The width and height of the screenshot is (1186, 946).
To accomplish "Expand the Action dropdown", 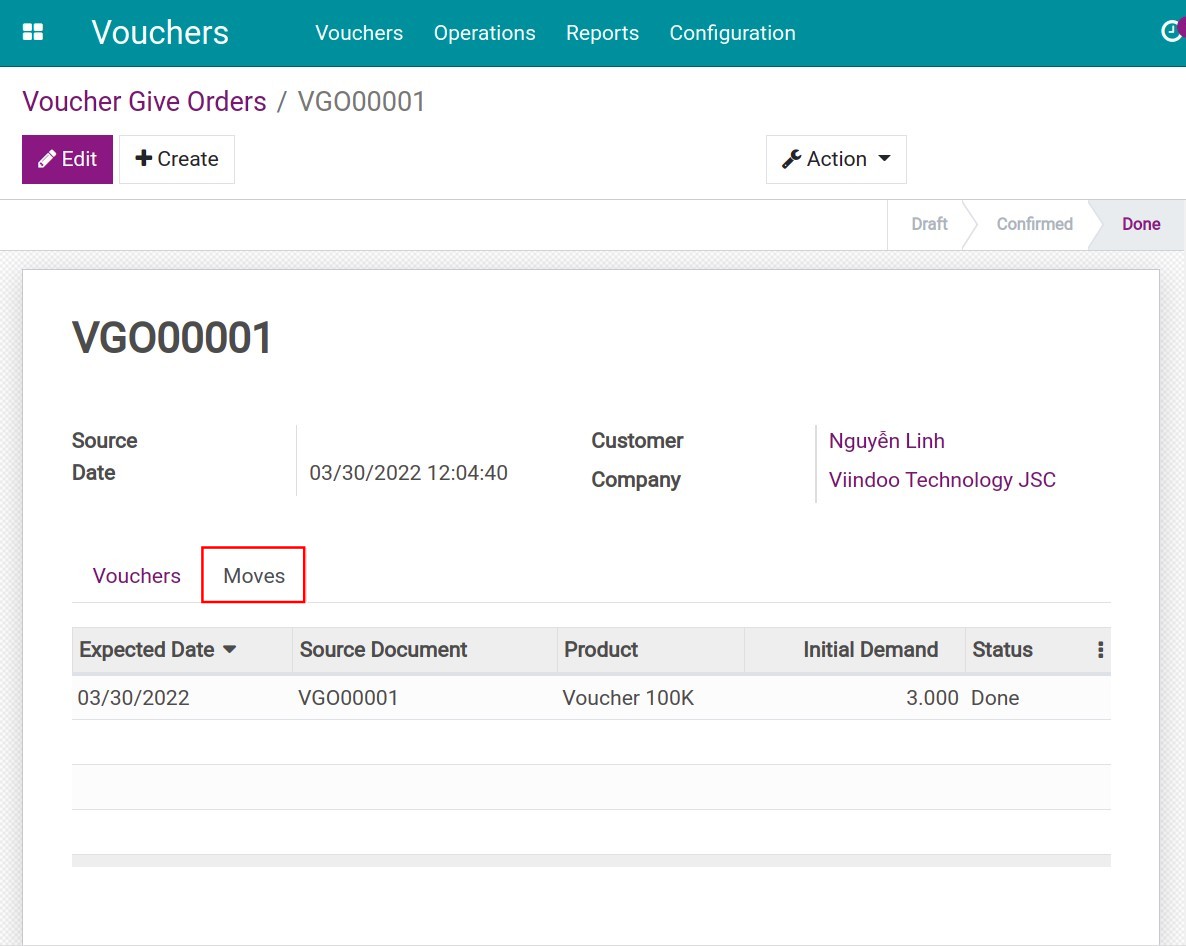I will 836,160.
